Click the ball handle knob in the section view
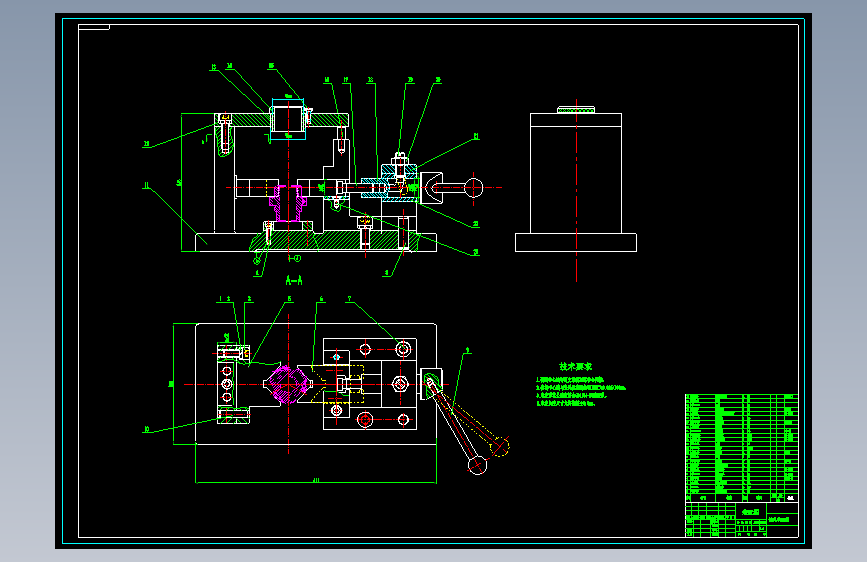This screenshot has height=562, width=867. (x=473, y=188)
